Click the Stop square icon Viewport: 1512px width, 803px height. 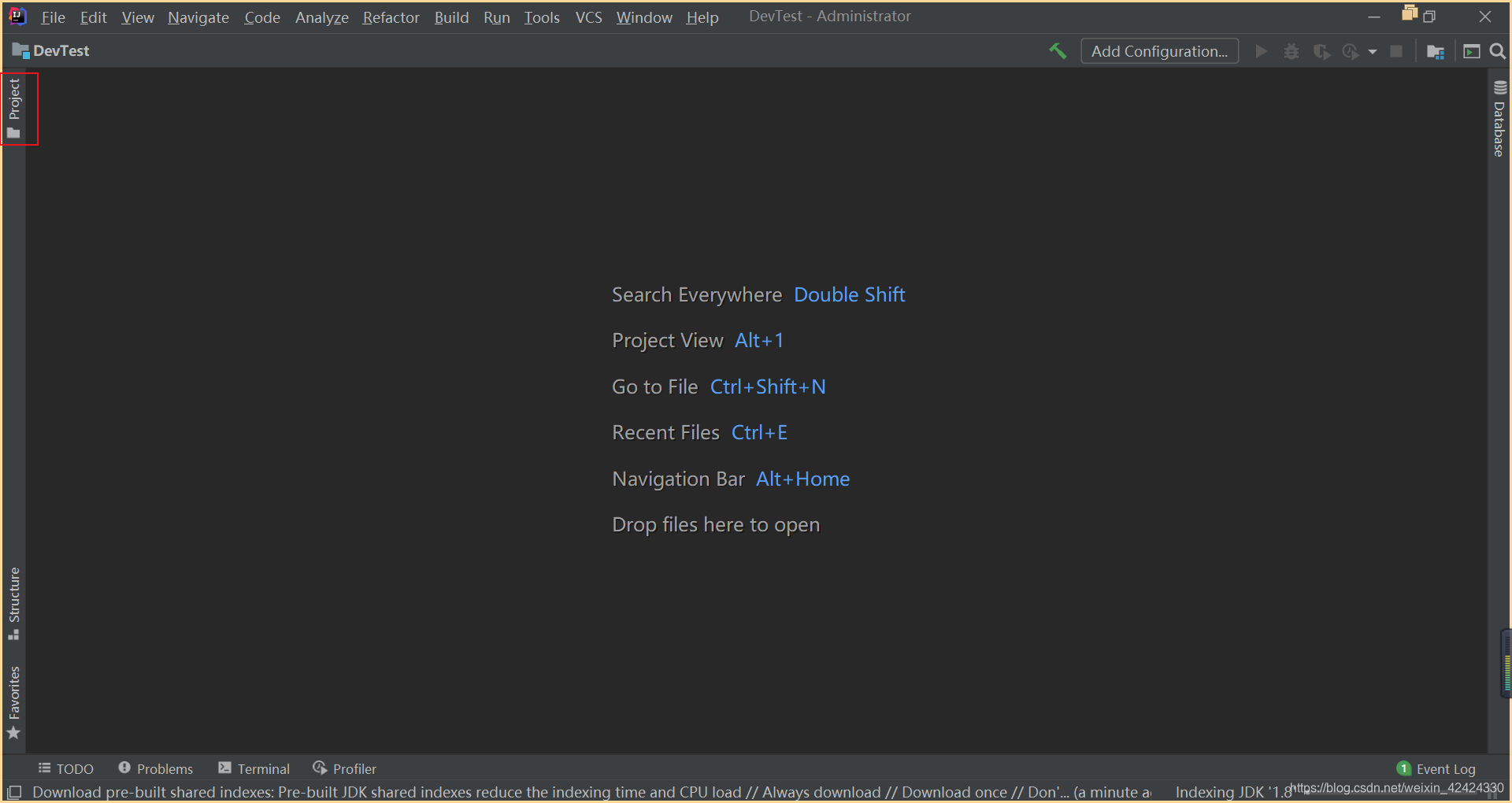point(1396,51)
